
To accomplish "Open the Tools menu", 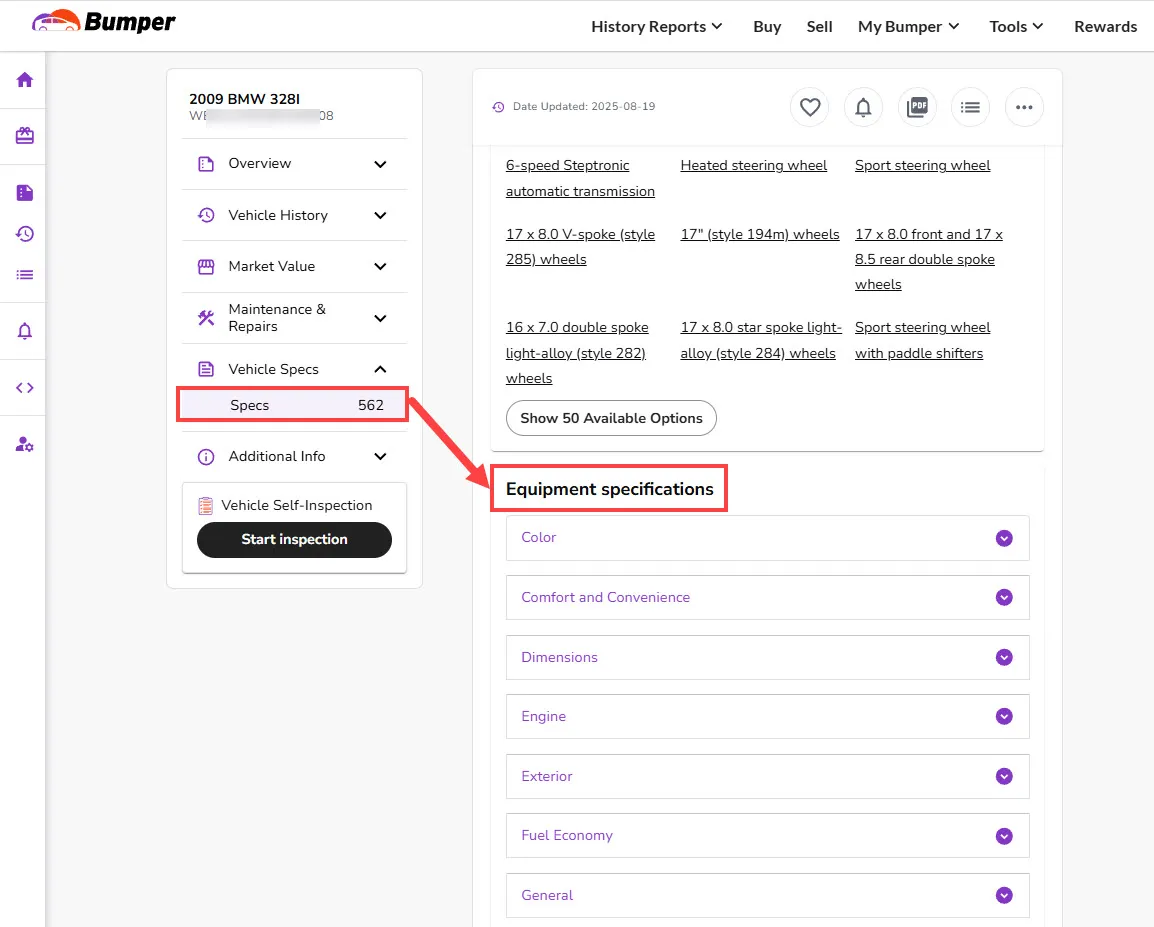I will click(1015, 26).
